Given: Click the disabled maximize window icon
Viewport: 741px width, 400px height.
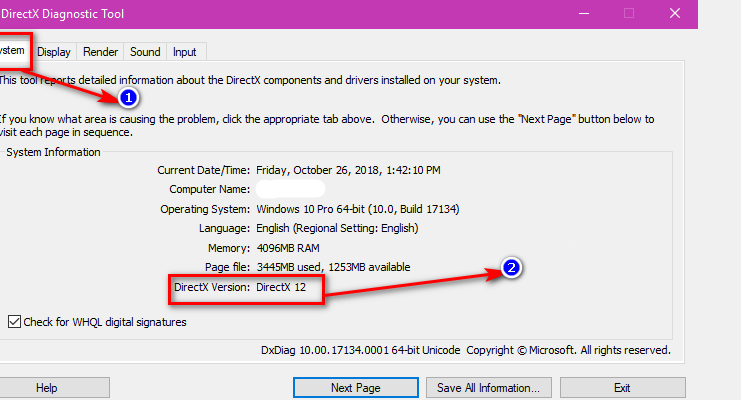Looking at the screenshot, I should click(x=629, y=14).
